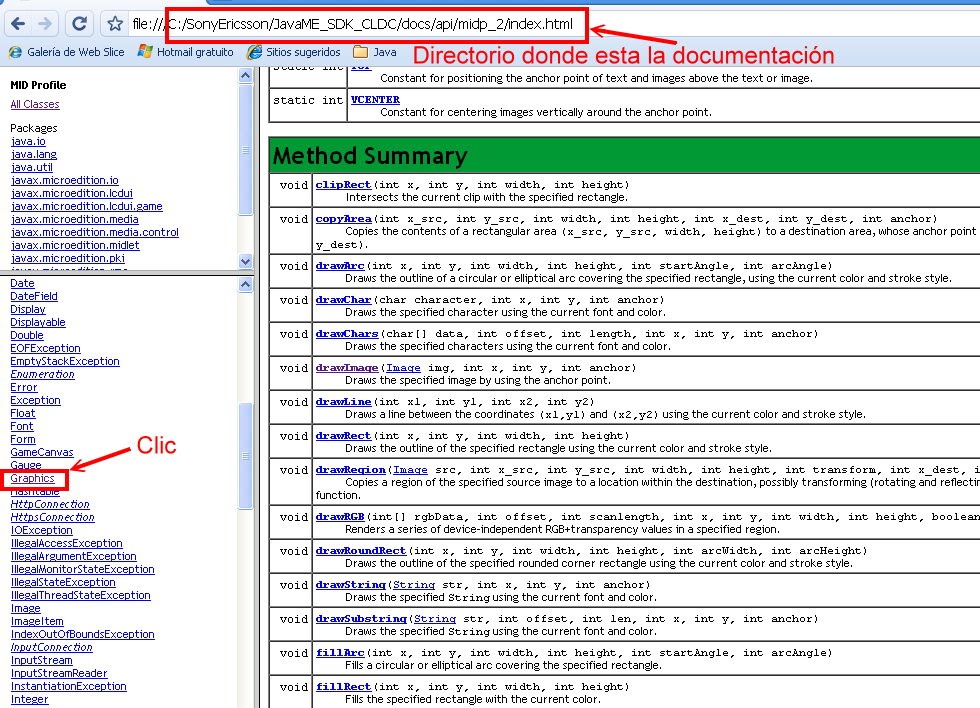Open the drawRect method link
980x708 pixels.
(x=343, y=436)
